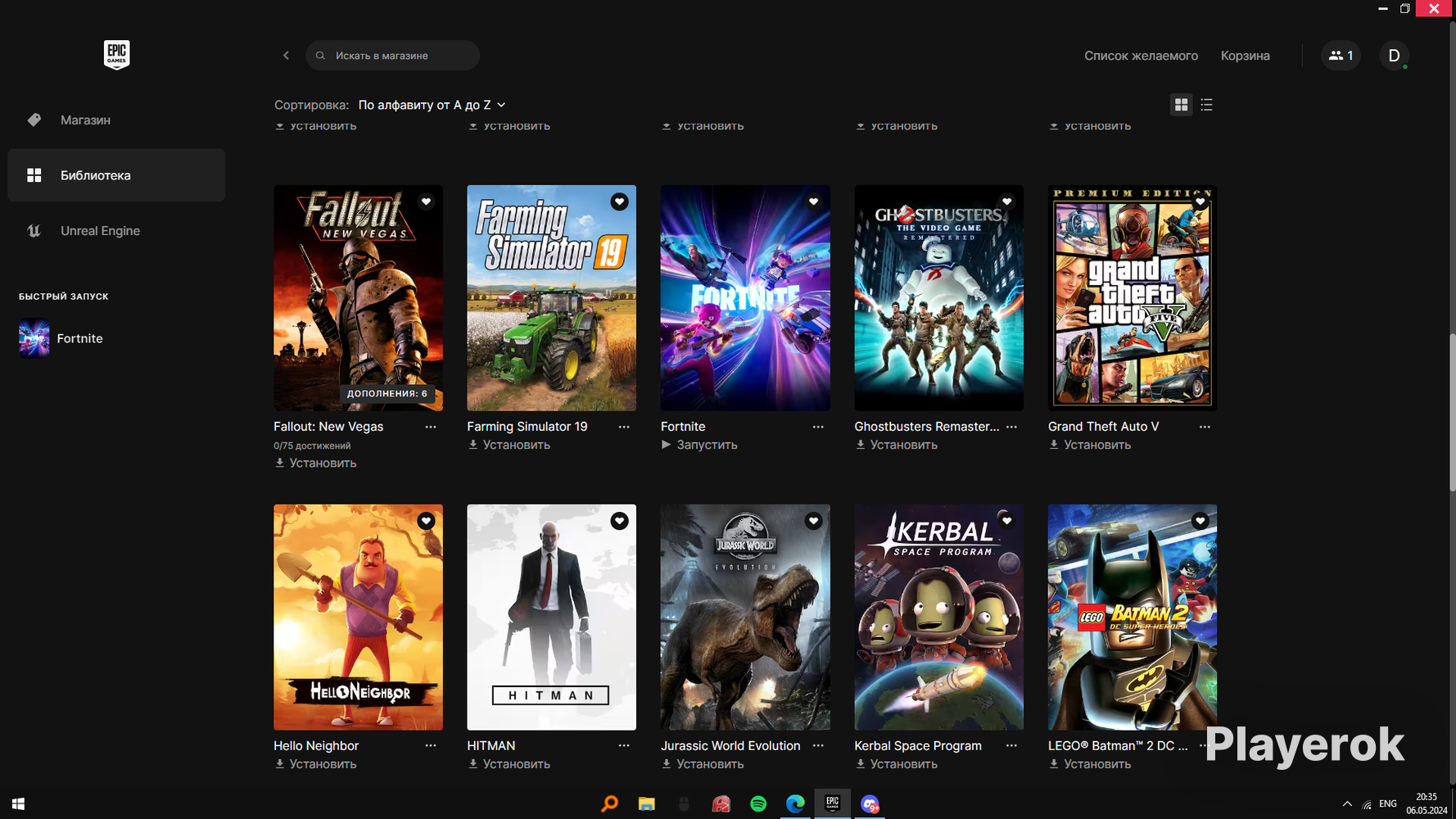Open options menu for Ghostbusters Remastered
Screen dimensions: 1456x819
pos(1011,427)
